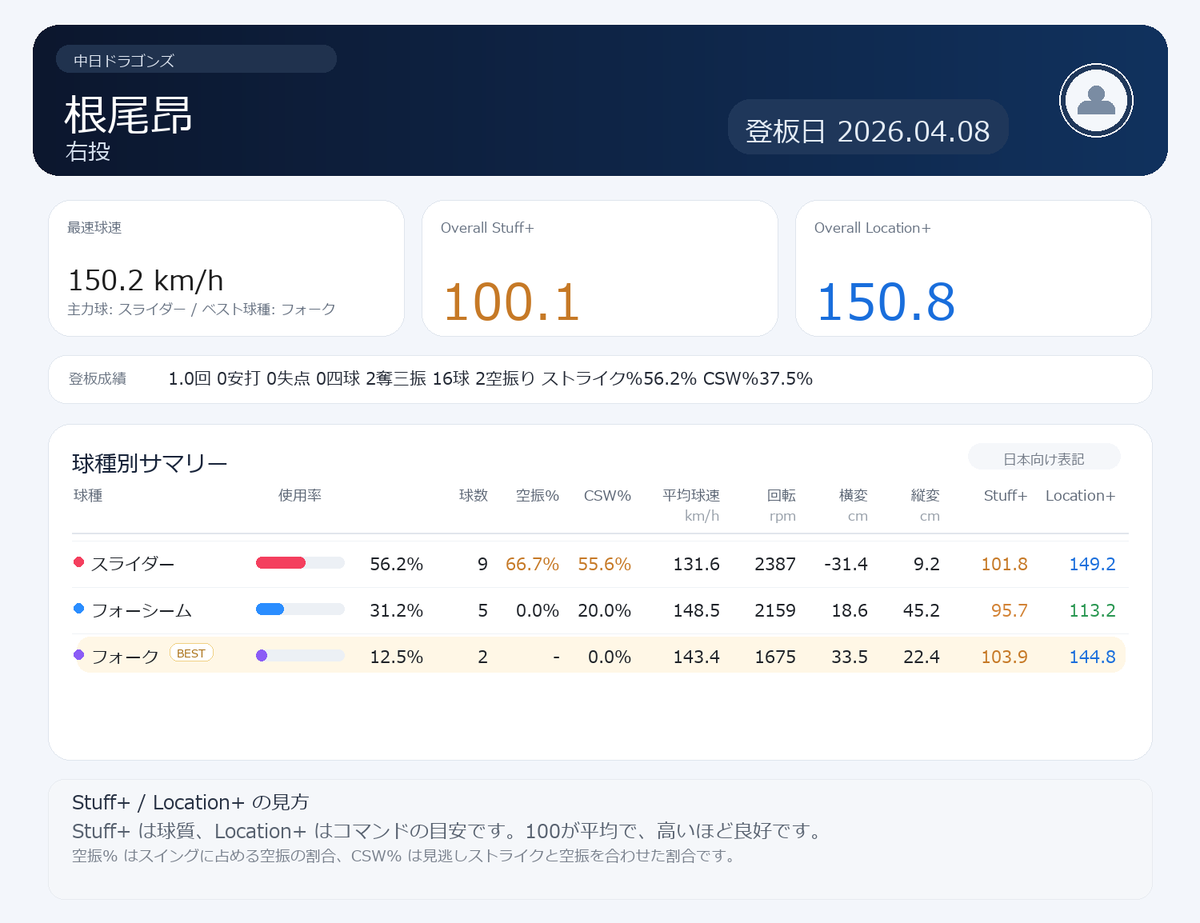The width and height of the screenshot is (1200, 923).
Task: Click the 31.2% usage value for フォーシーム
Action: (x=396, y=610)
